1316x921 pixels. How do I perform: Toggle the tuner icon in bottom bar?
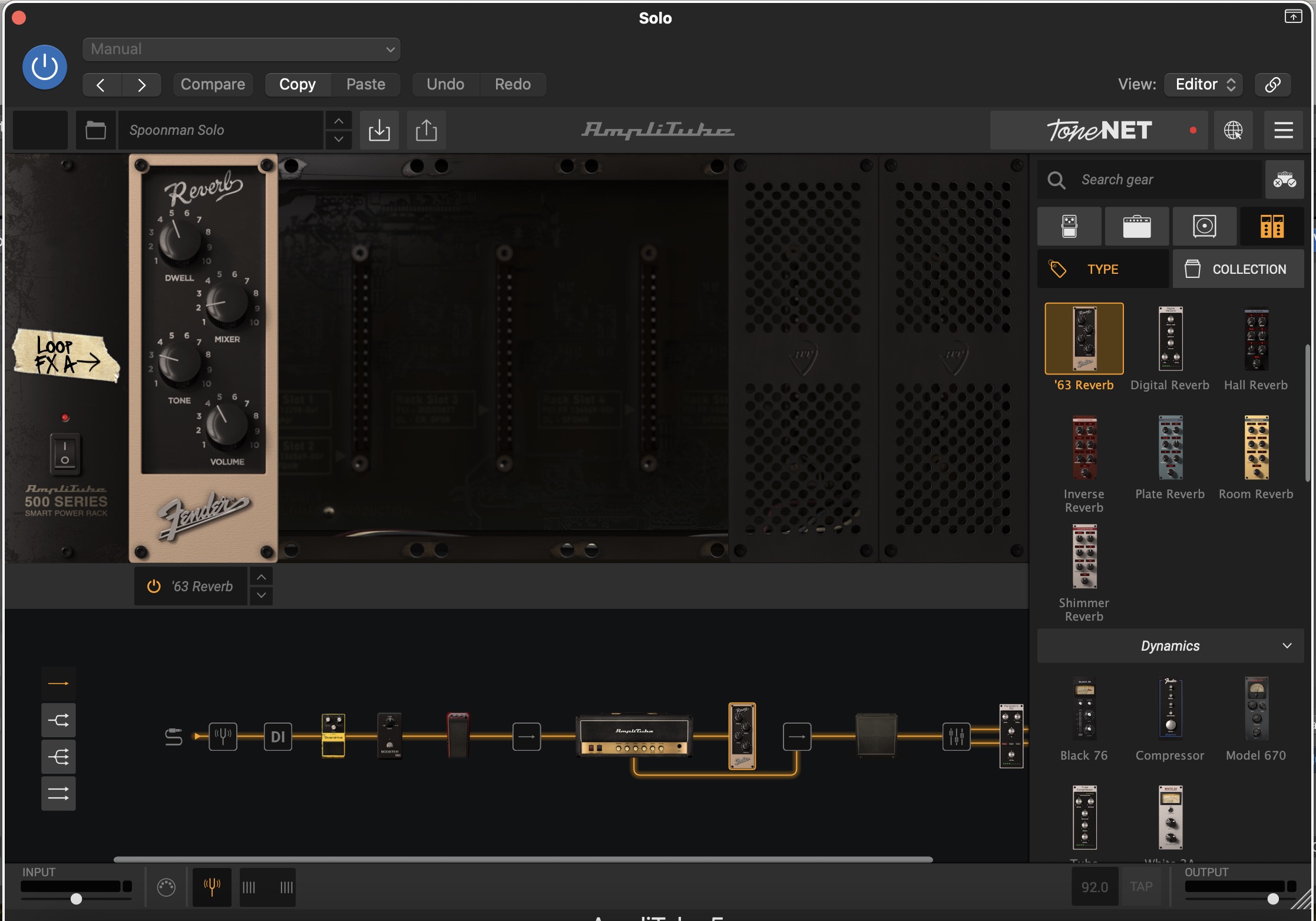(211, 886)
